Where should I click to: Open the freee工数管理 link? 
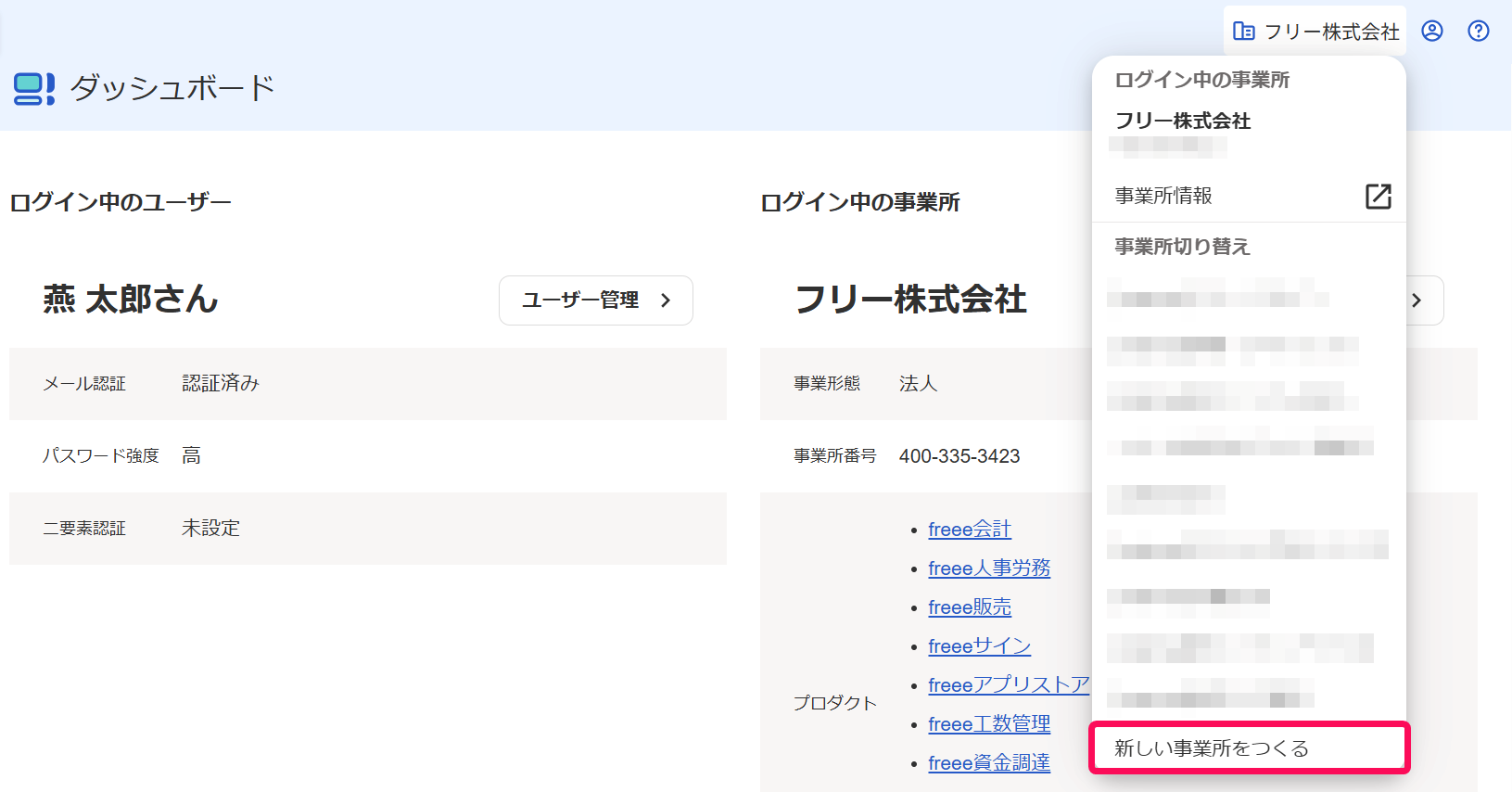point(989,724)
